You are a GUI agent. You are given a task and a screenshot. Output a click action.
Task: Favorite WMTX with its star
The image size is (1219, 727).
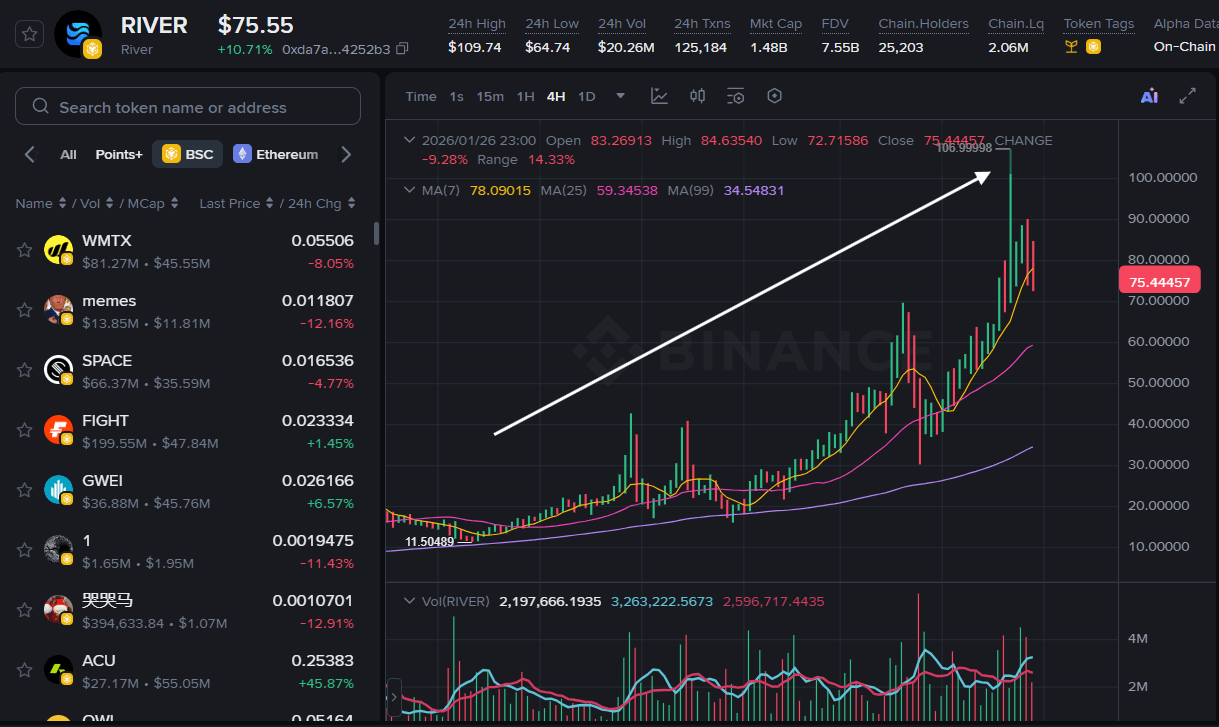point(24,251)
